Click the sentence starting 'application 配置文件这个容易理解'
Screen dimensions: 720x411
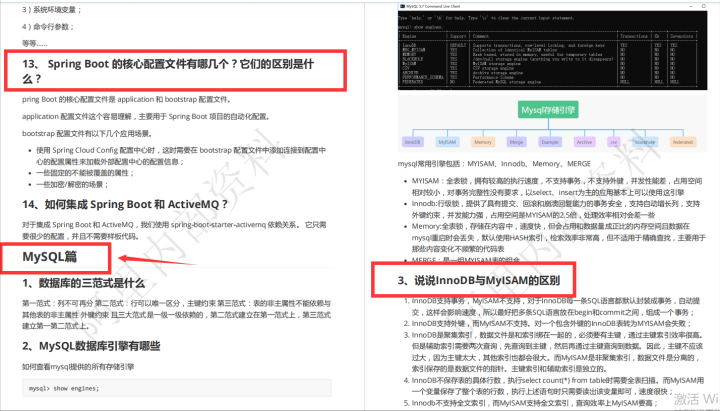(146, 116)
